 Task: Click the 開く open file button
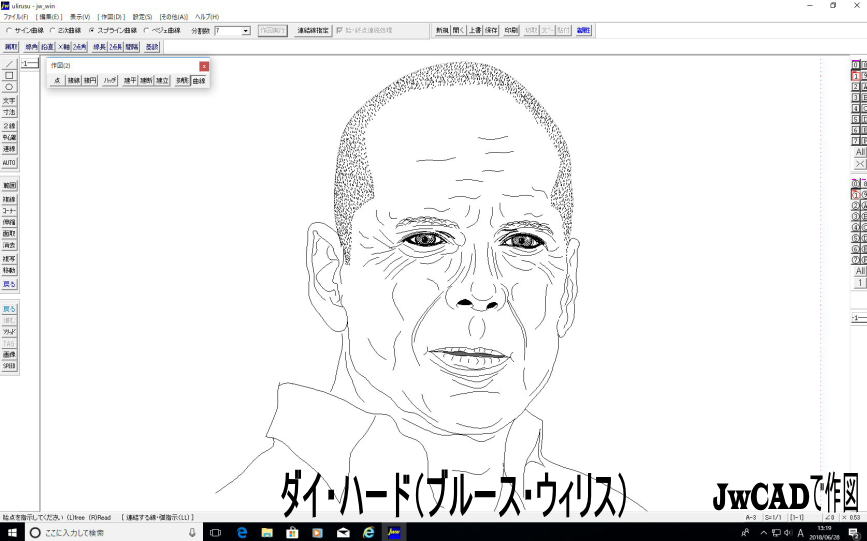[459, 30]
